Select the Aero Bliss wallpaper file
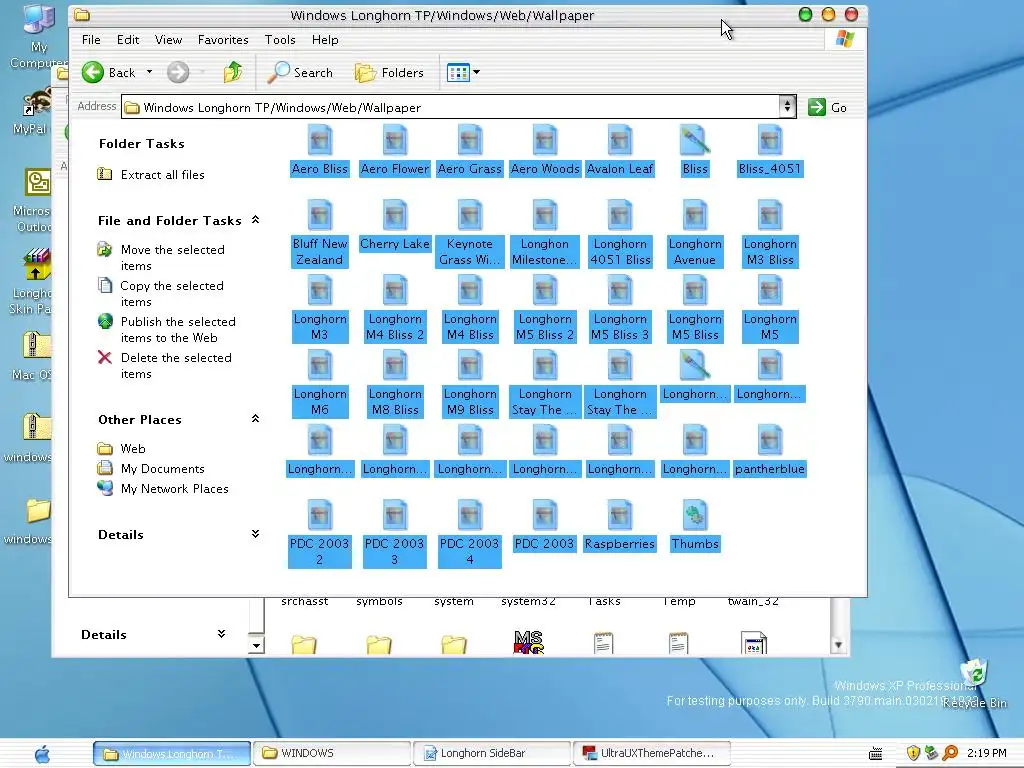The height and width of the screenshot is (768, 1024). (319, 150)
